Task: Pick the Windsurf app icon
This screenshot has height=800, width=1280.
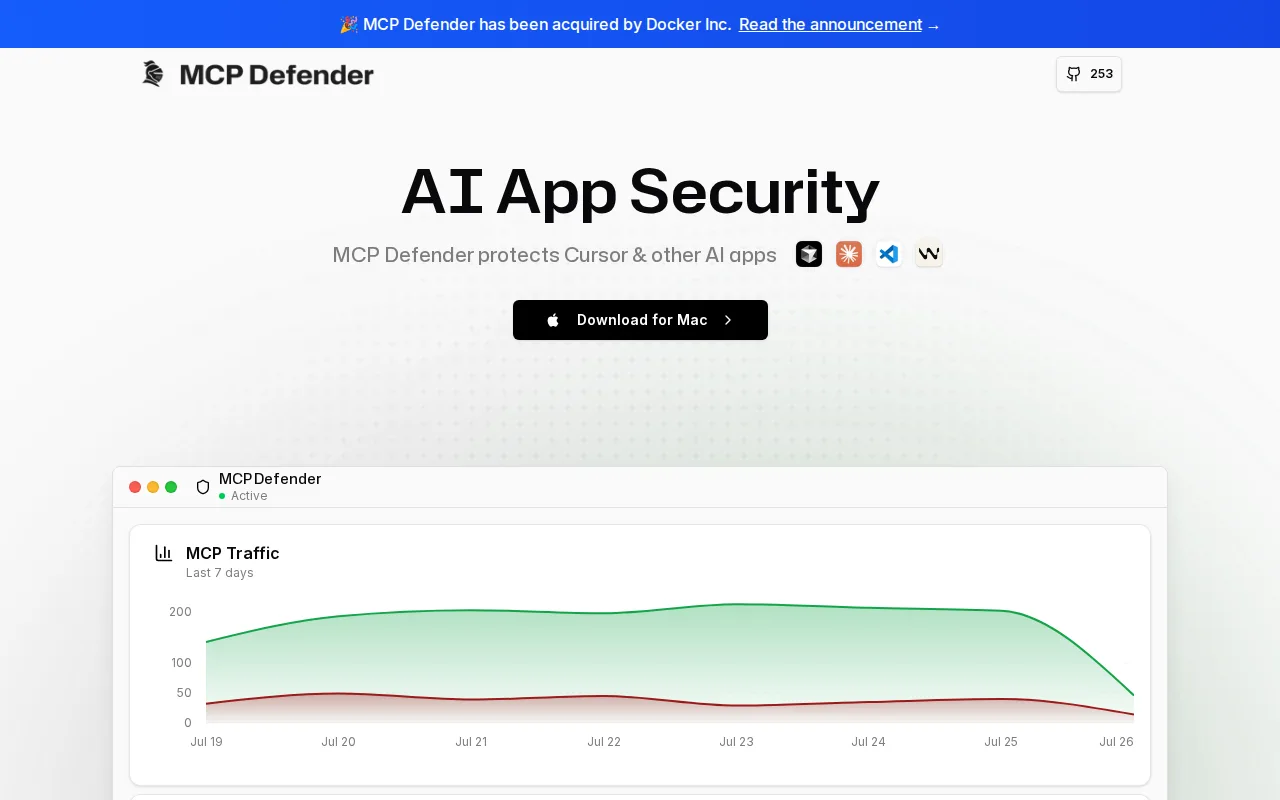Action: [x=929, y=254]
